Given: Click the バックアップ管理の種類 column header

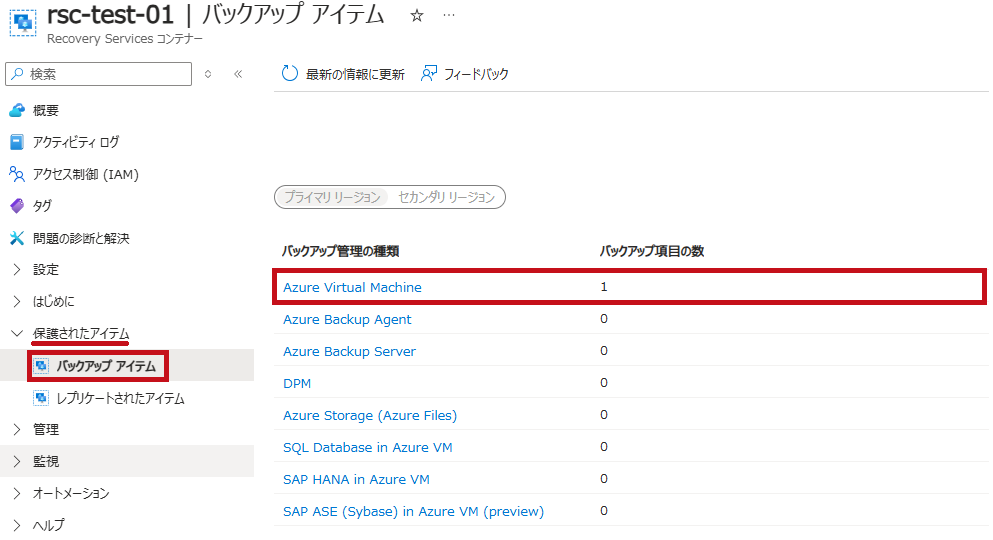Looking at the screenshot, I should click(x=341, y=251).
